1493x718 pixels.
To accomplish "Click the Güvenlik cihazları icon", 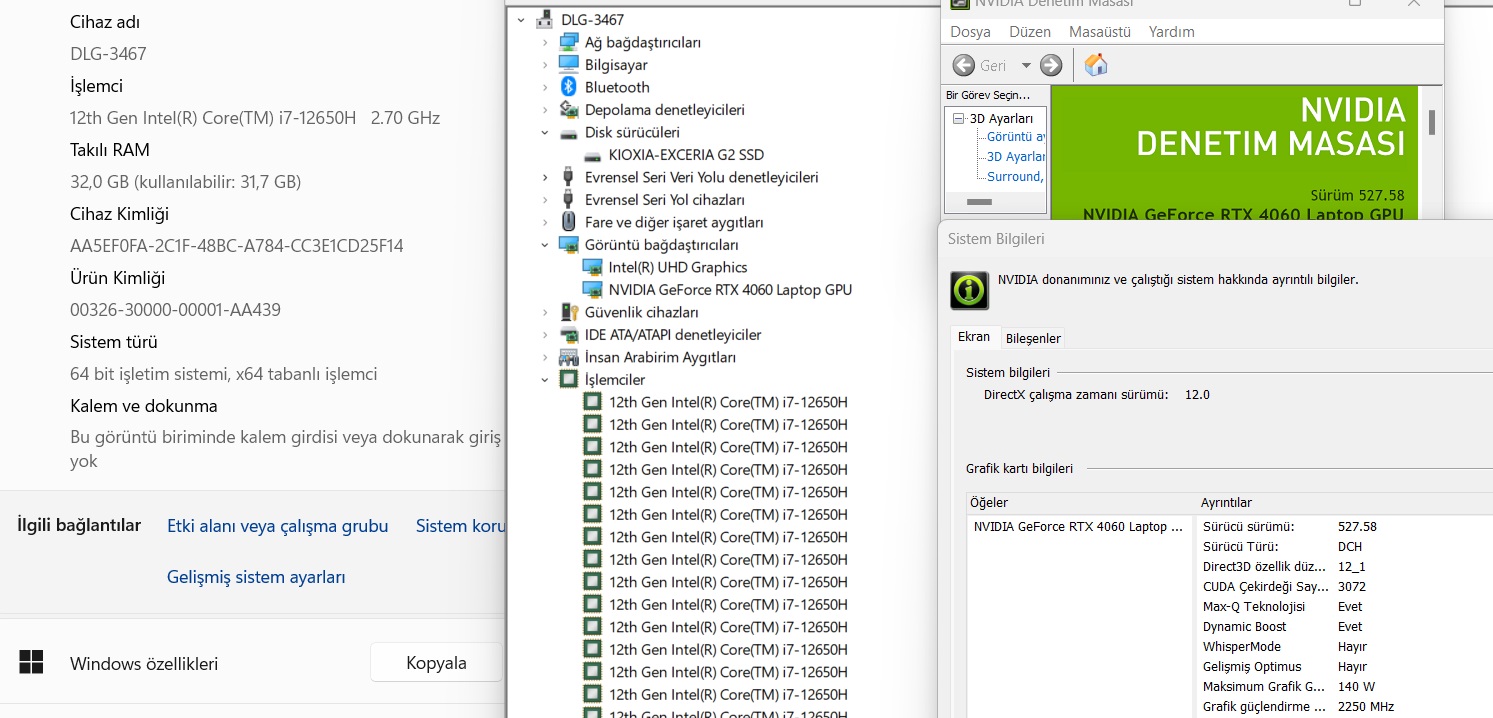I will pos(569,312).
